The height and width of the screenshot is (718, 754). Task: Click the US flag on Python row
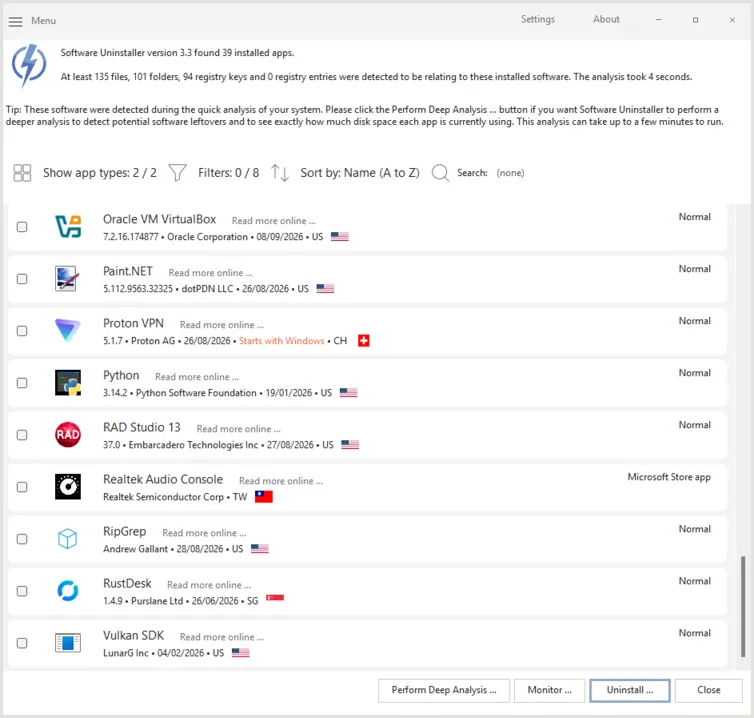(349, 392)
